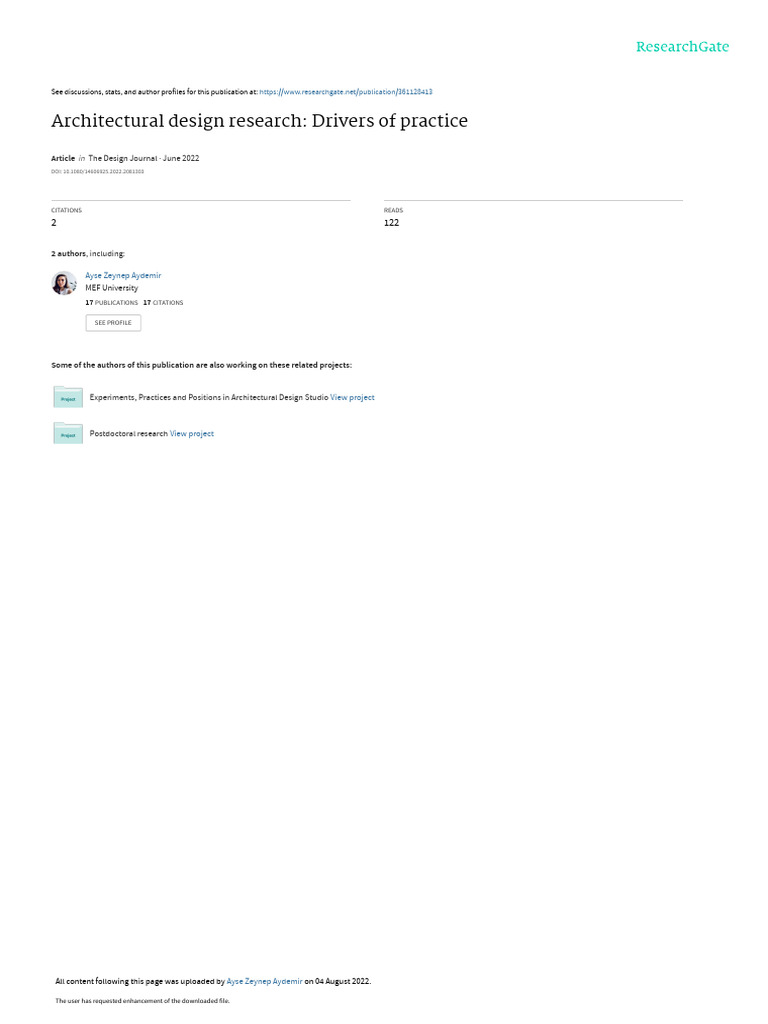Click the project folder icon beside Experiments, Practices
Screen dimensions: 768x1024
click(x=68, y=397)
